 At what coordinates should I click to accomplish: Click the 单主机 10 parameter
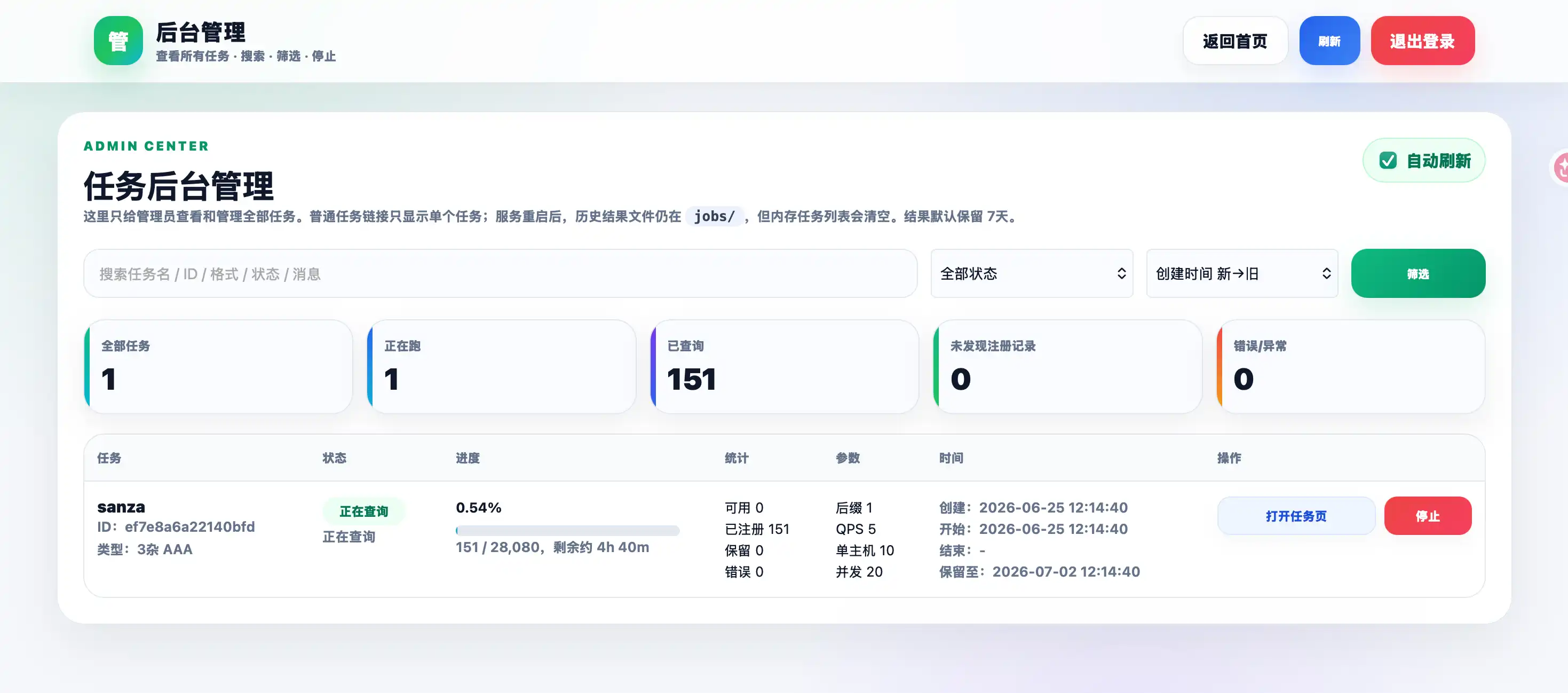[865, 550]
